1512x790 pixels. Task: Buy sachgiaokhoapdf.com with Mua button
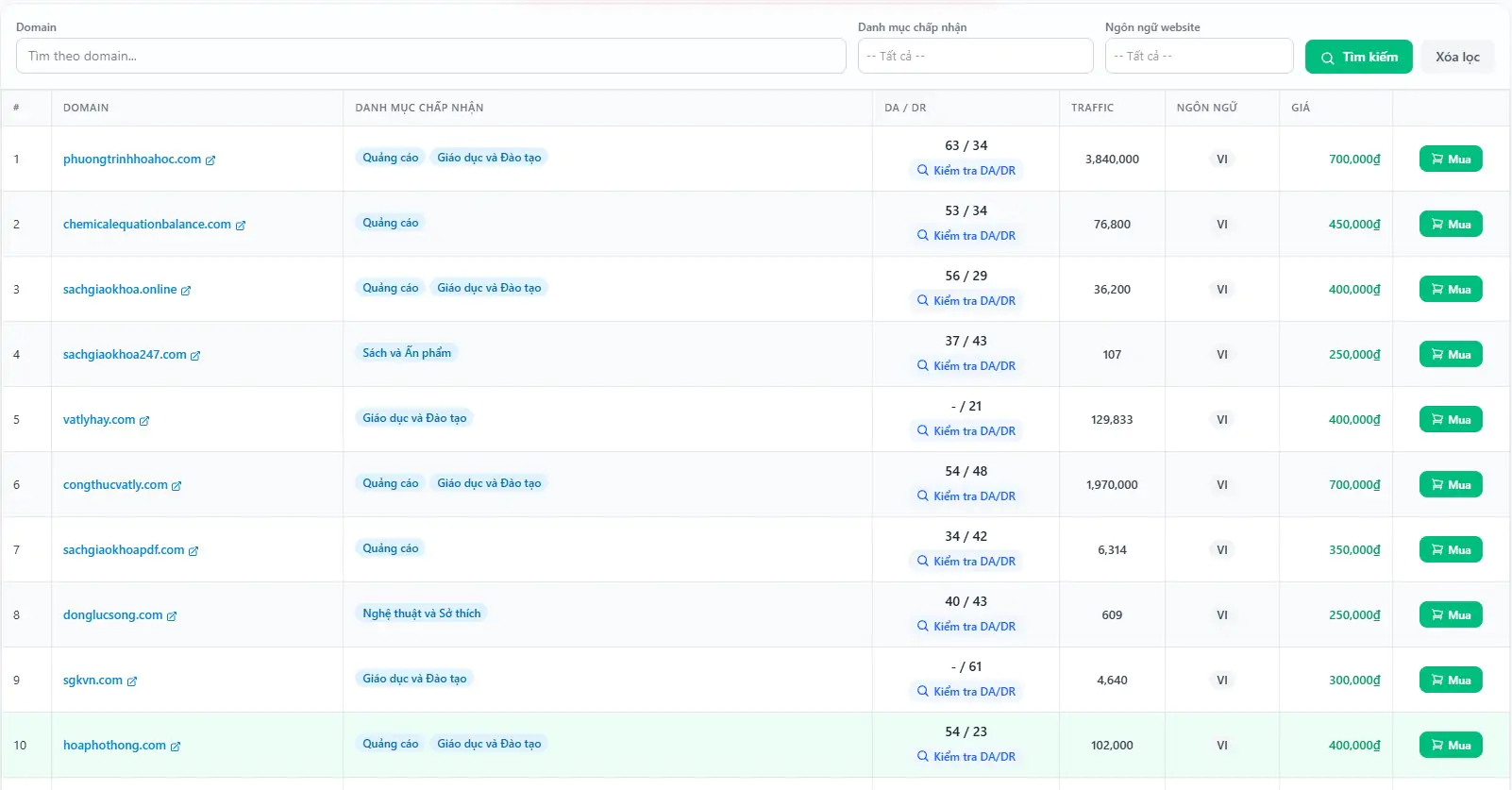(x=1451, y=550)
